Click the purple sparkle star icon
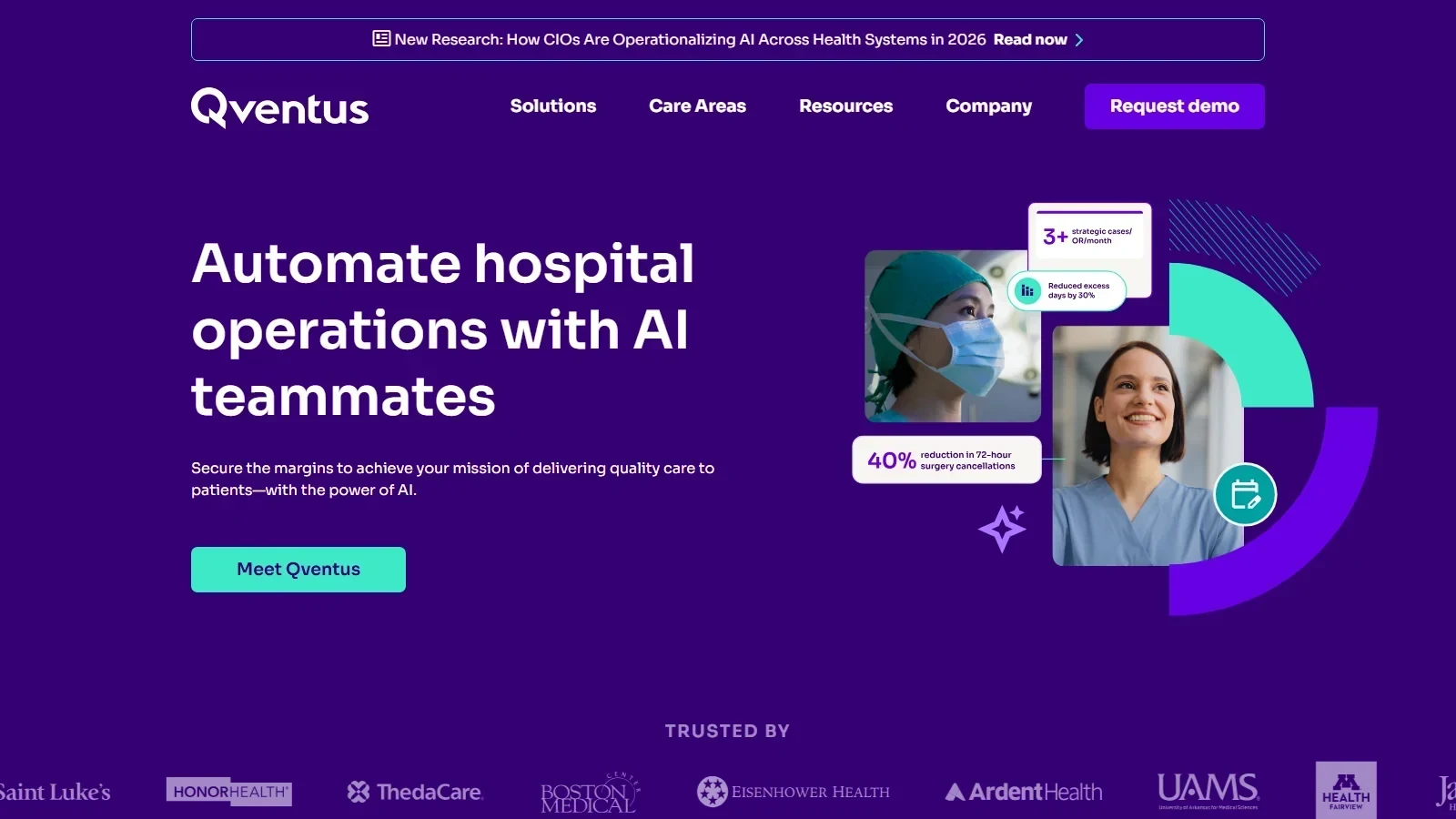The height and width of the screenshot is (819, 1456). 1002,528
